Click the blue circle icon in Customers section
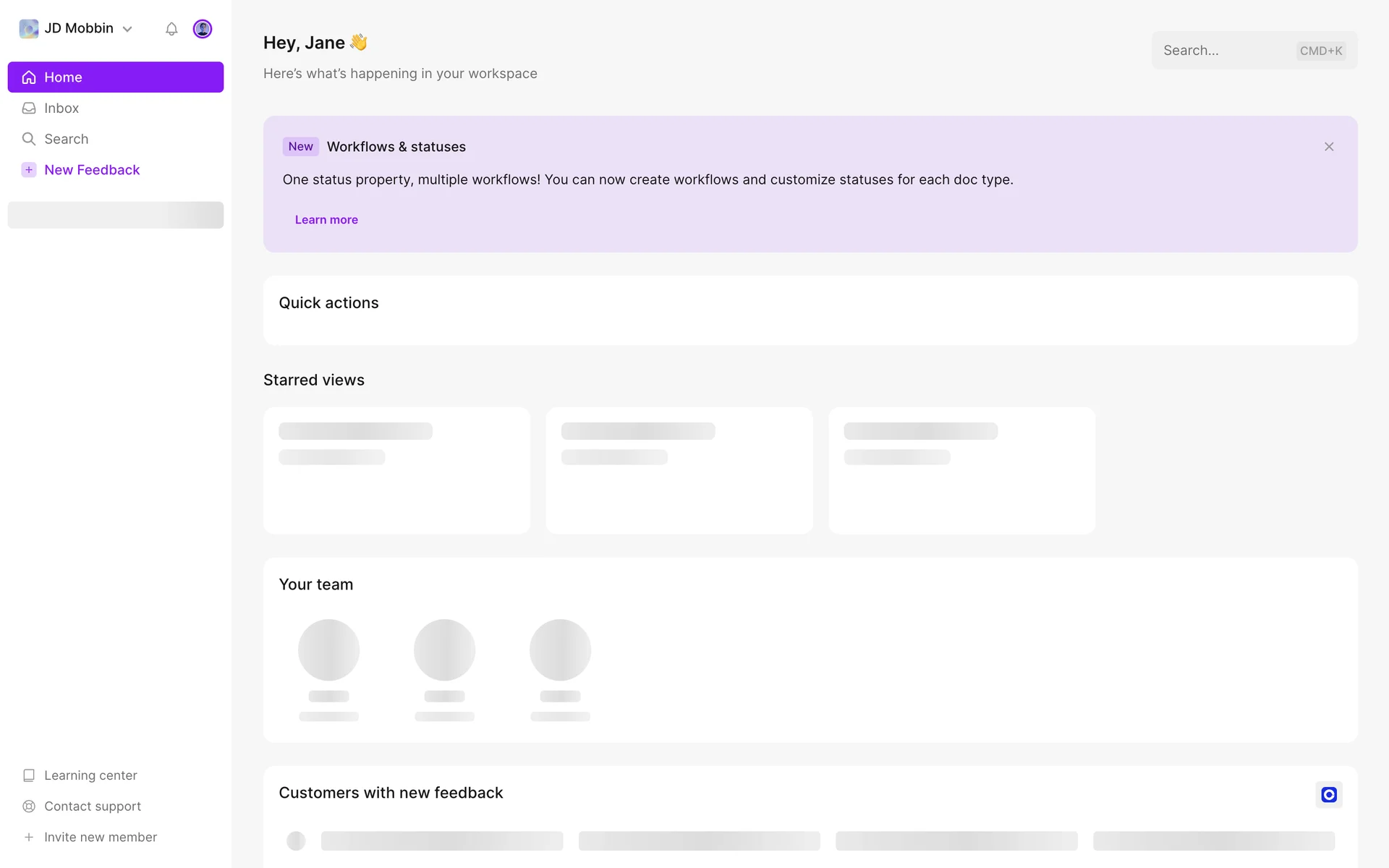Screen dimensions: 1389x868 click(x=1328, y=795)
